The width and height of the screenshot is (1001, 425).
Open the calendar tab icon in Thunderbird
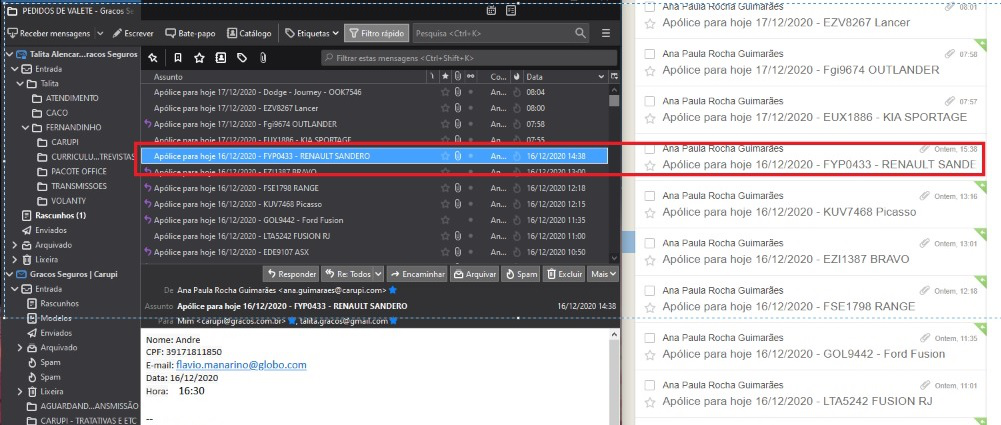point(492,10)
